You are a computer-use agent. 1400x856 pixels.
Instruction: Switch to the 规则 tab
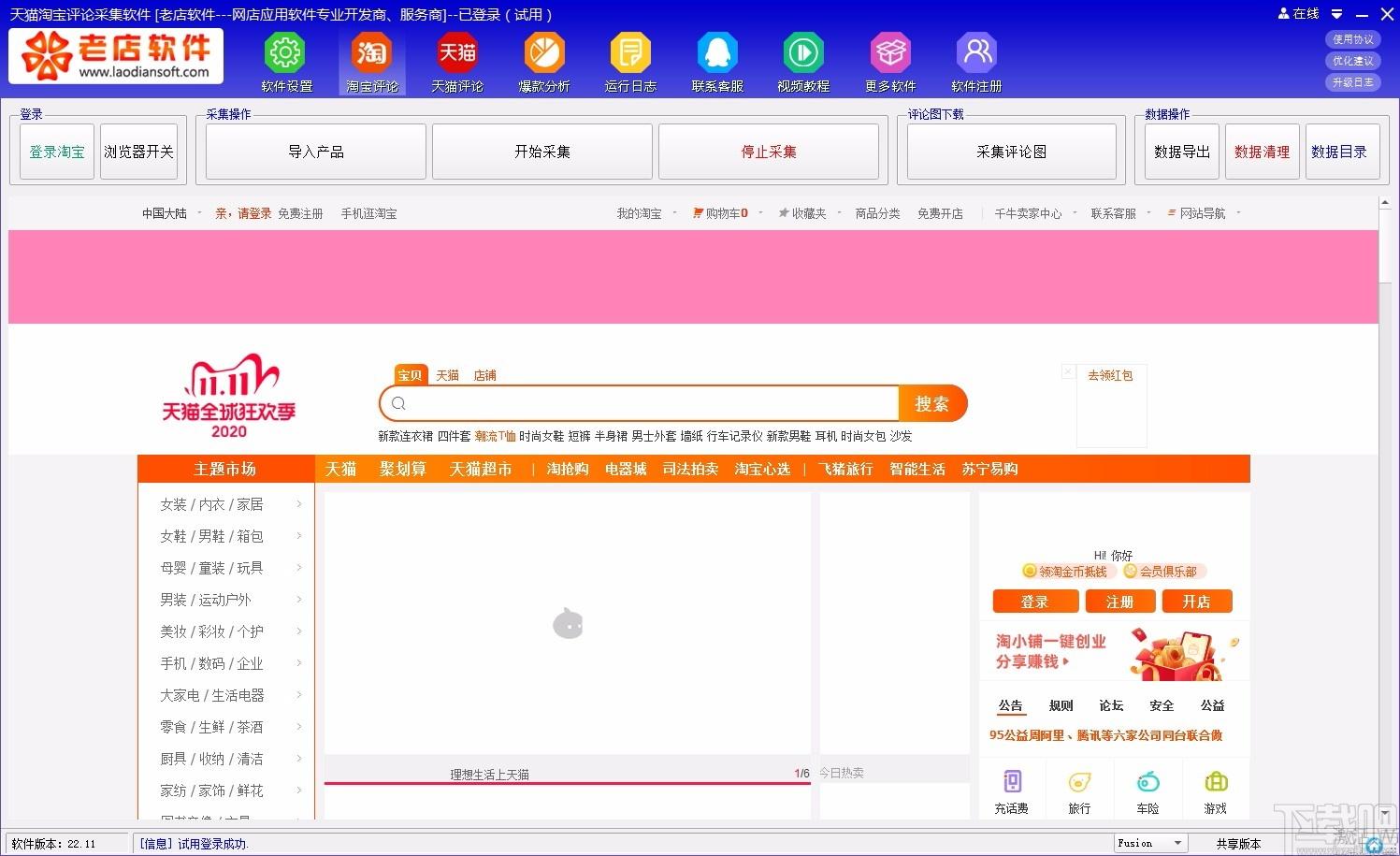tap(1061, 705)
